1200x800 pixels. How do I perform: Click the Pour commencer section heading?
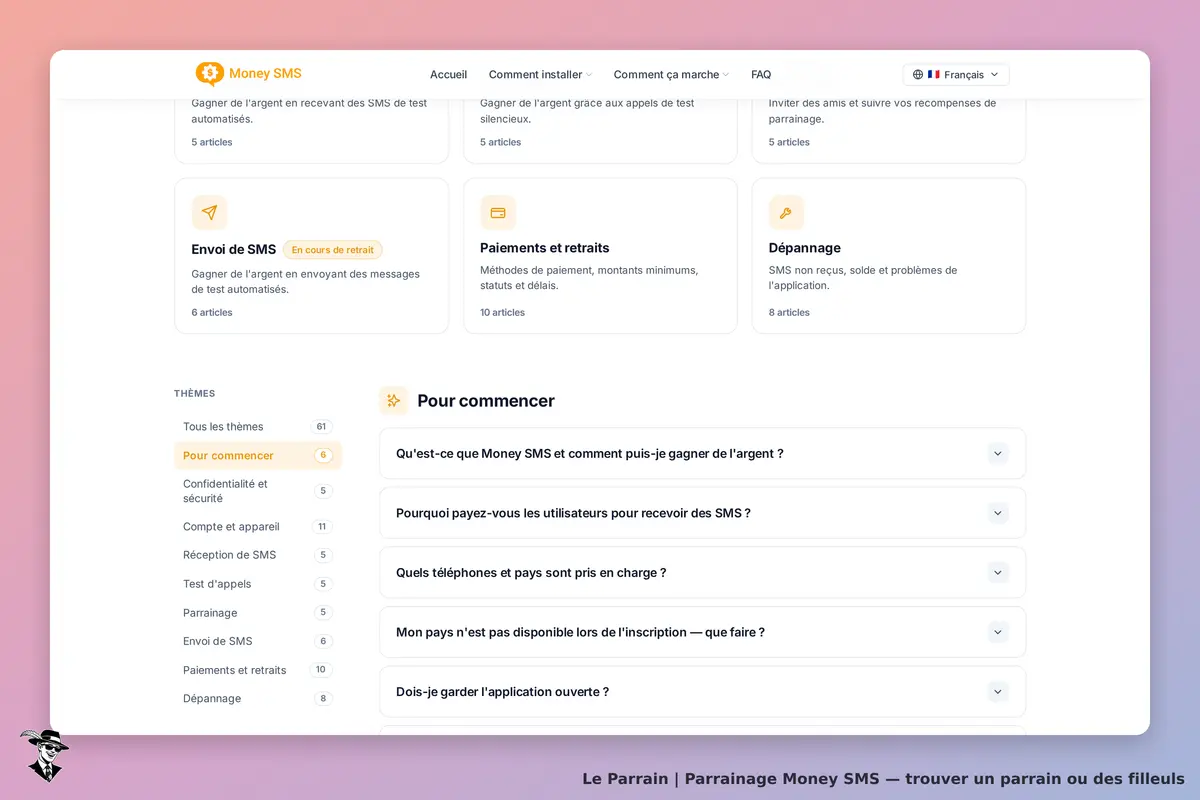tap(486, 401)
